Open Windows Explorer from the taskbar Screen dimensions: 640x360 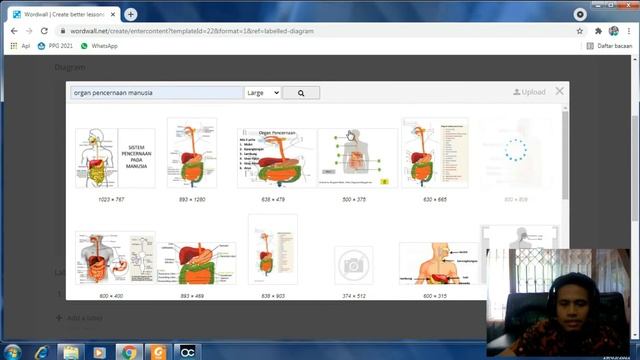(x=71, y=352)
